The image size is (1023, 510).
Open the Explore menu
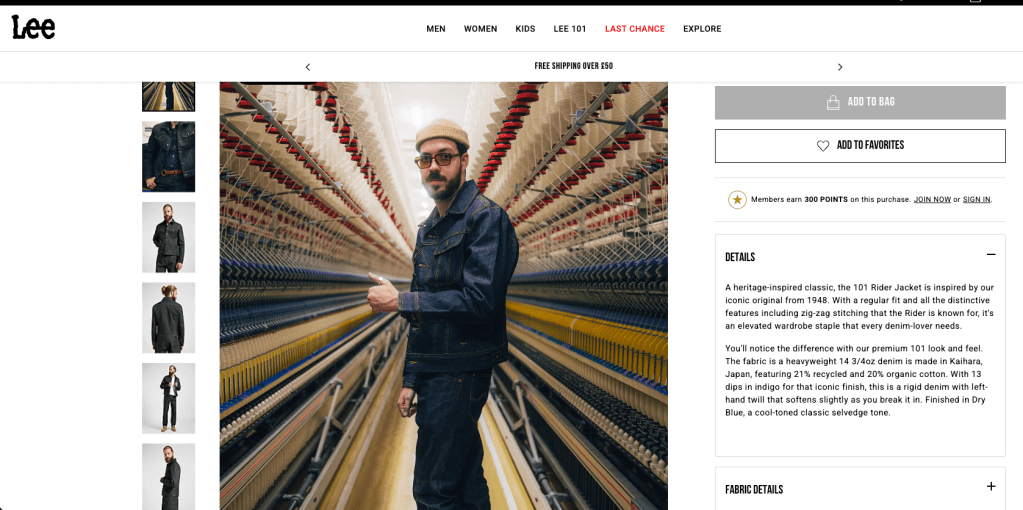point(702,29)
